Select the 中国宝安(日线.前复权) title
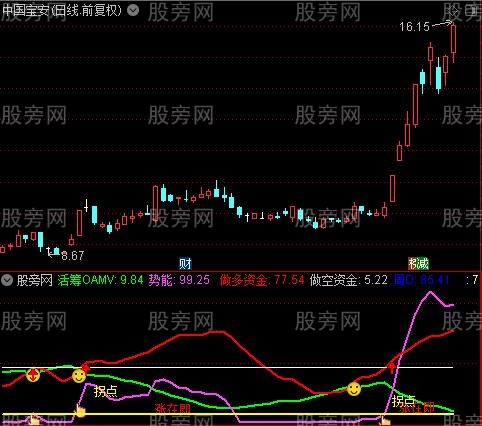 62,11
